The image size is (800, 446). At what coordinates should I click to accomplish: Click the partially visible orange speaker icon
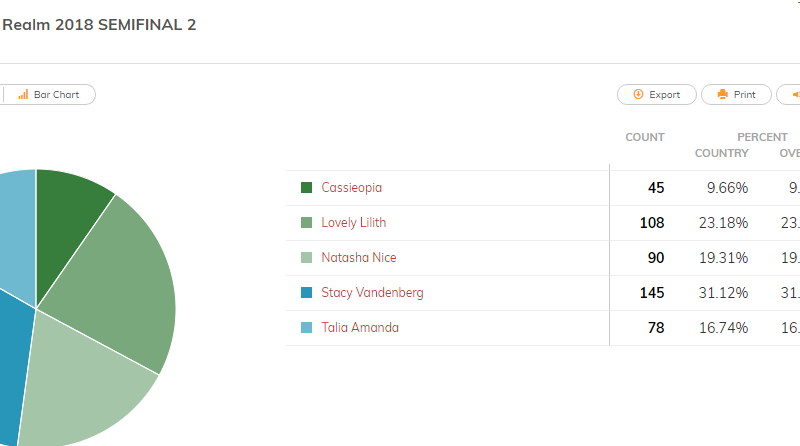coord(796,94)
